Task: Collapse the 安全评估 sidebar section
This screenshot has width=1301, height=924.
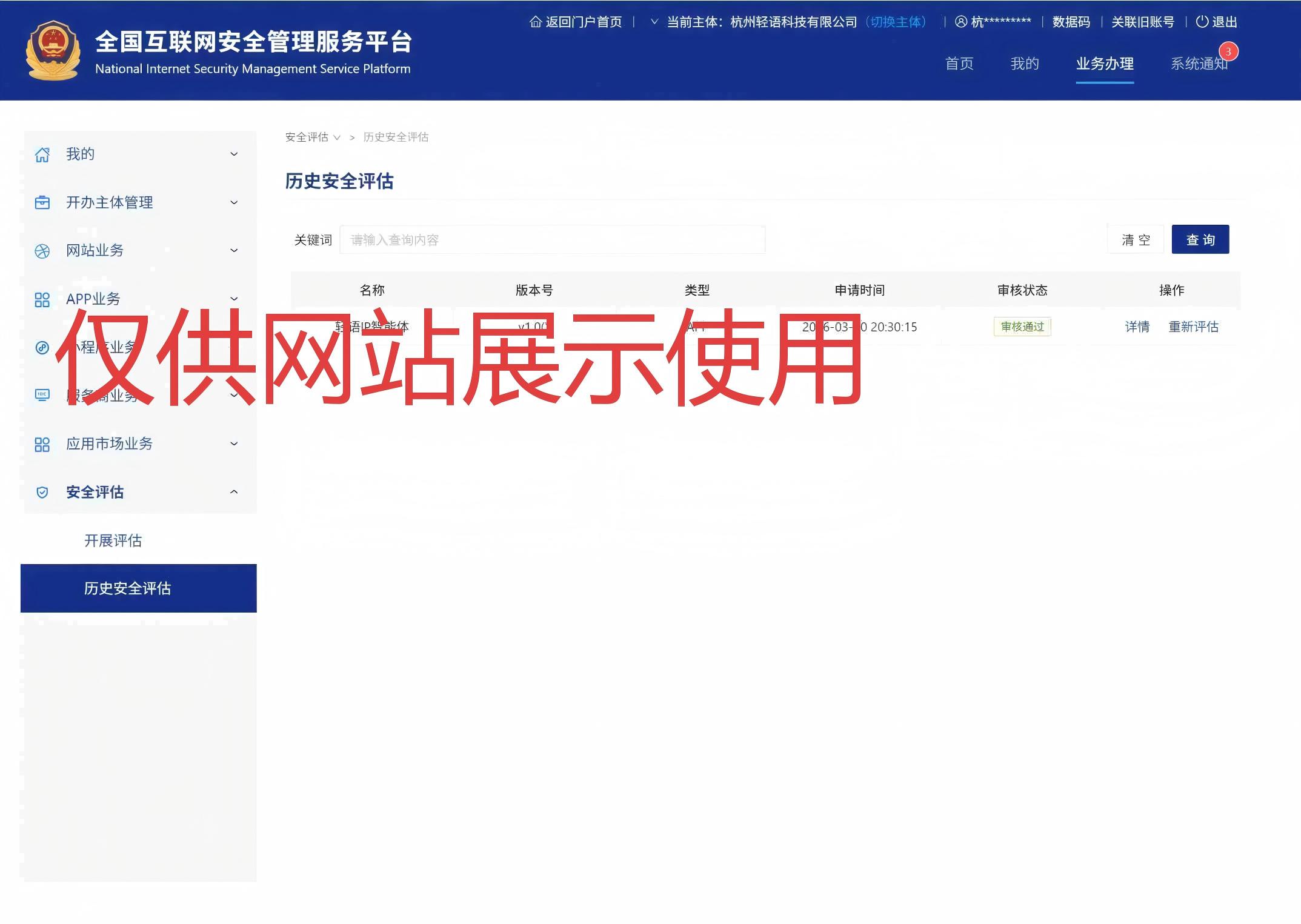Action: click(x=234, y=492)
